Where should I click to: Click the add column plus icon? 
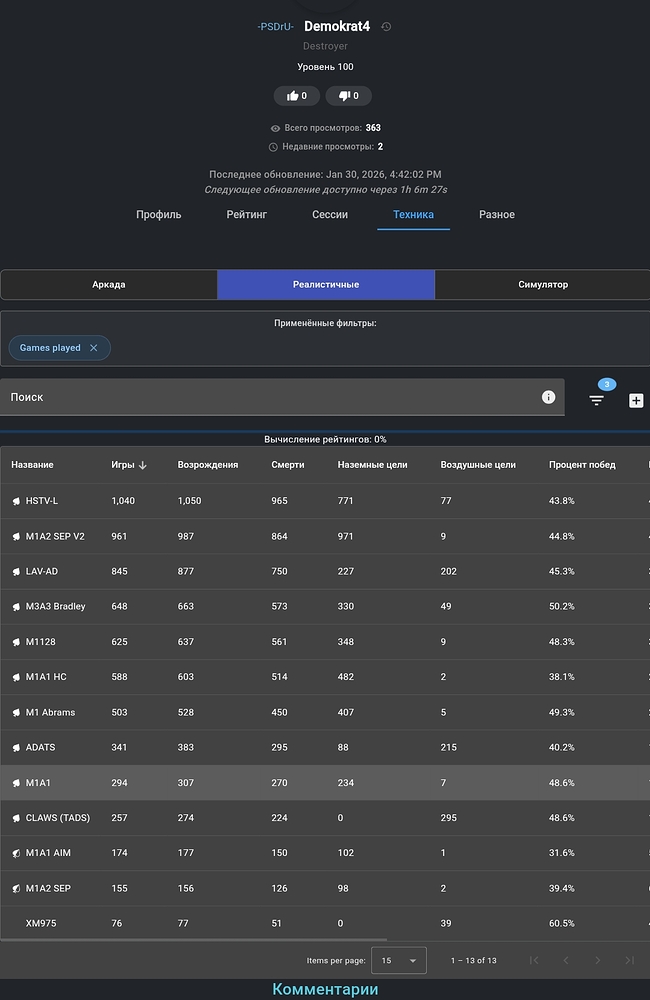pyautogui.click(x=636, y=400)
